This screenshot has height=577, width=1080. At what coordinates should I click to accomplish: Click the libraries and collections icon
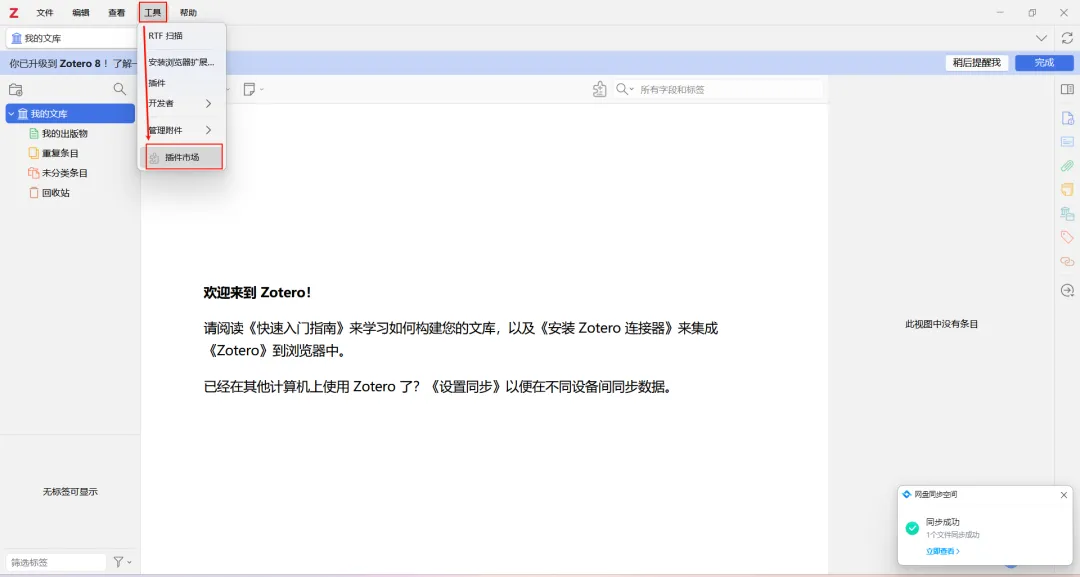click(1067, 213)
